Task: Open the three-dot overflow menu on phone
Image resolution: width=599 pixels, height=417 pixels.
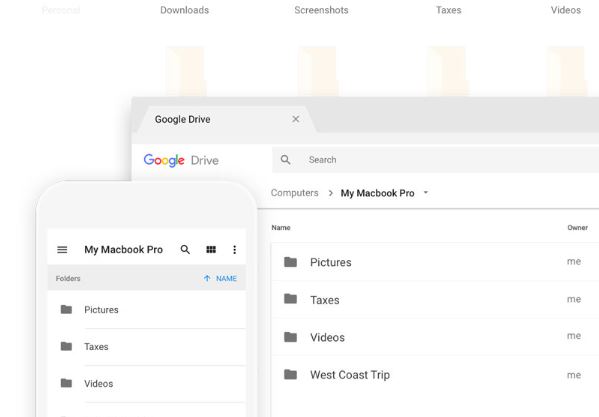Action: 235,250
